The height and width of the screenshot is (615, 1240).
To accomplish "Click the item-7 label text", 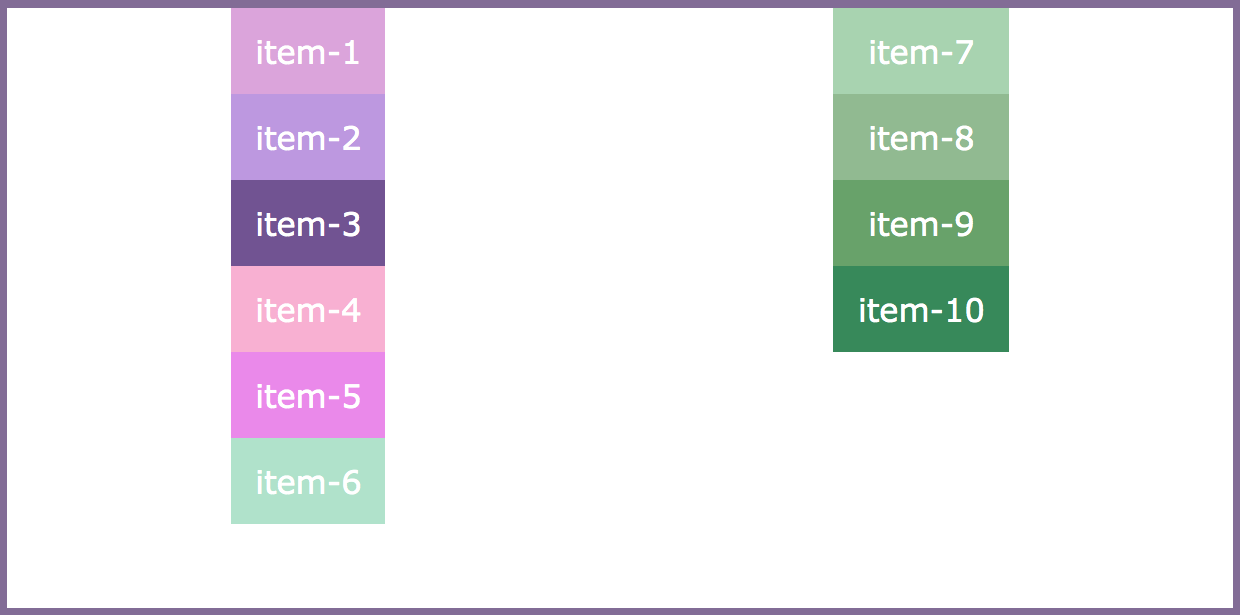I will click(921, 52).
